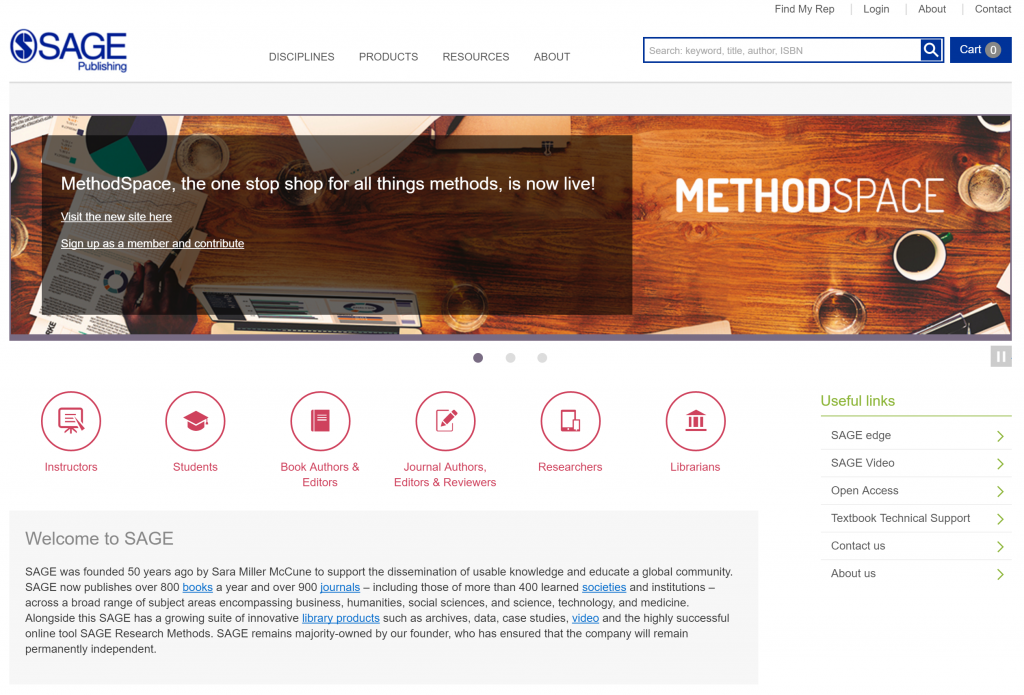Click the chevron next to Contact us
The image size is (1024, 695).
click(1000, 547)
